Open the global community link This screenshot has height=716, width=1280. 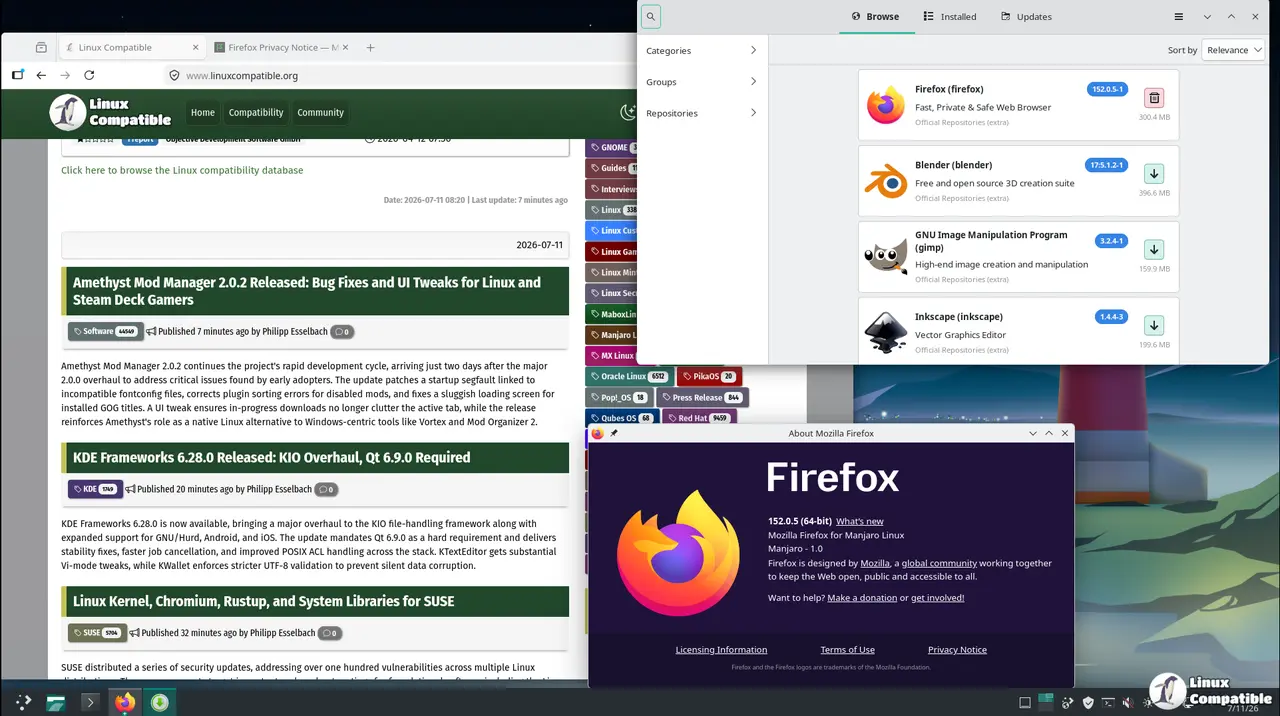coord(939,563)
